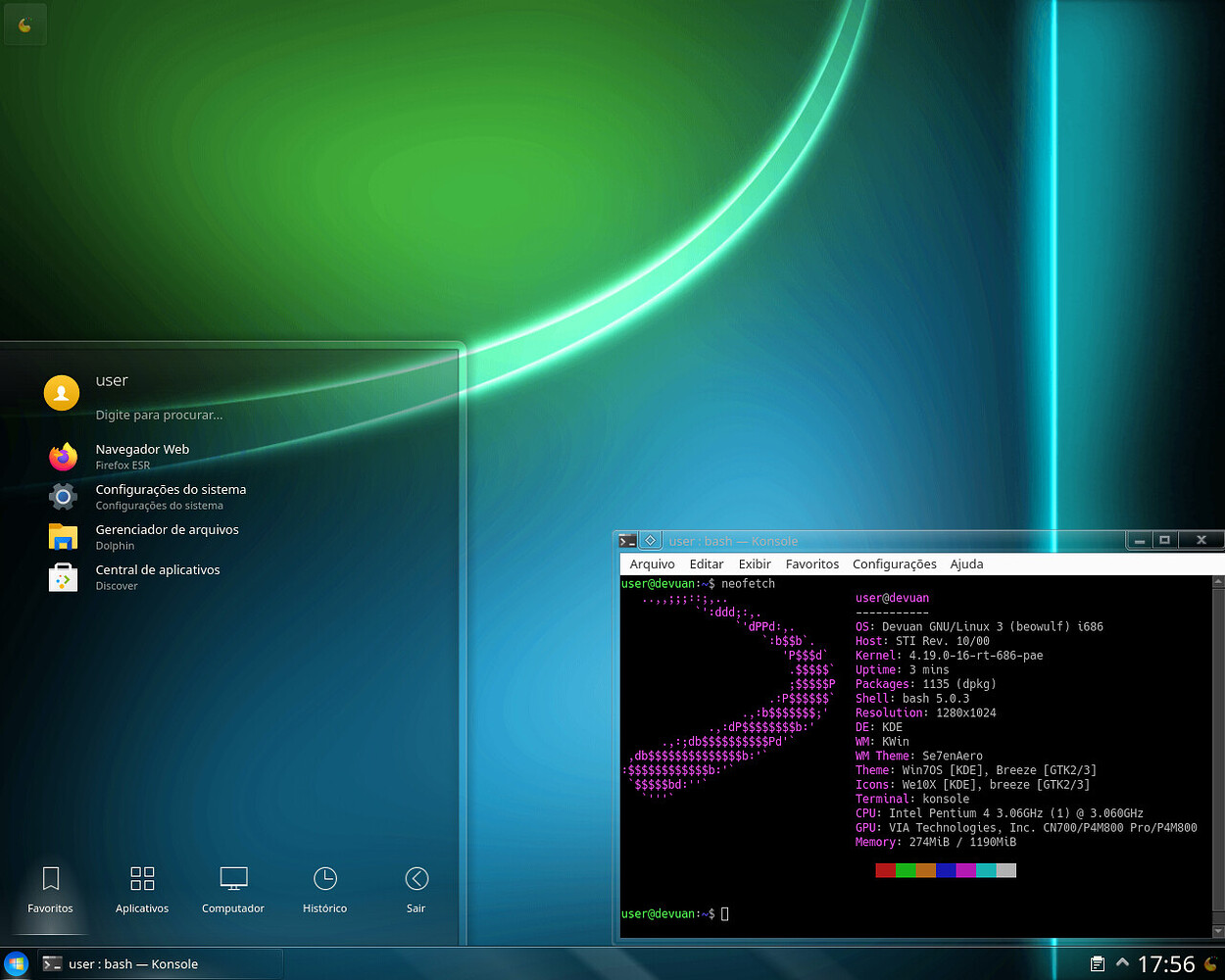Click Konsole scrollbar up arrow

pyautogui.click(x=1218, y=582)
